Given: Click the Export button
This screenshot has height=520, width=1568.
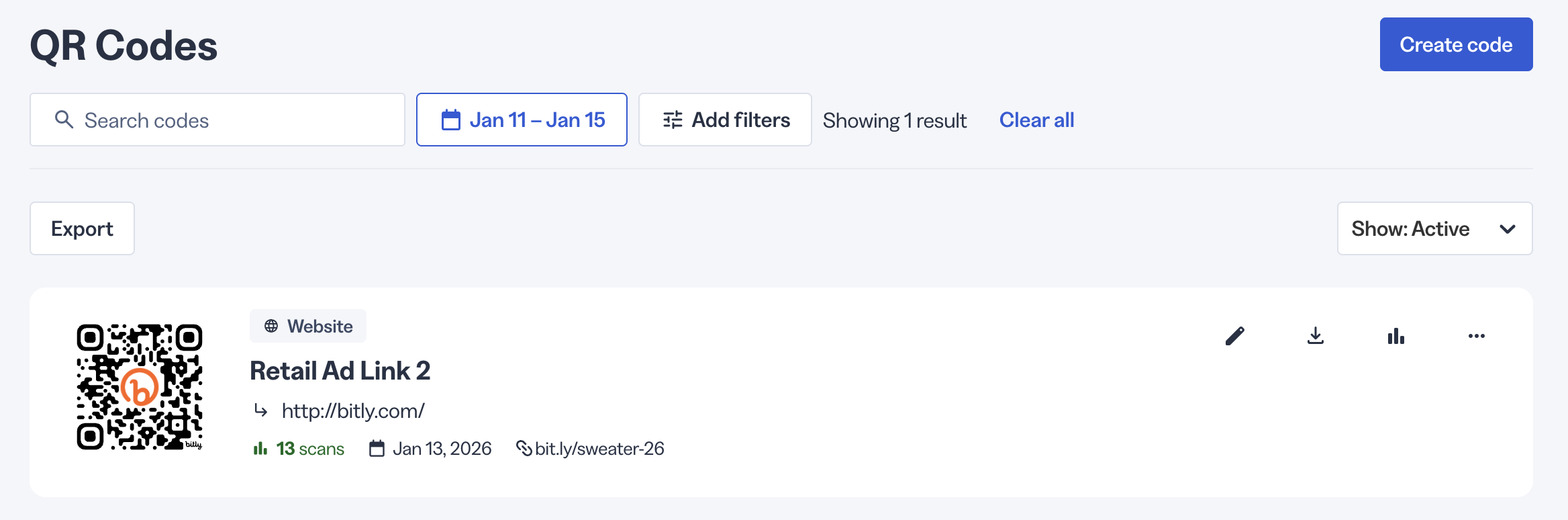Looking at the screenshot, I should pos(82,228).
